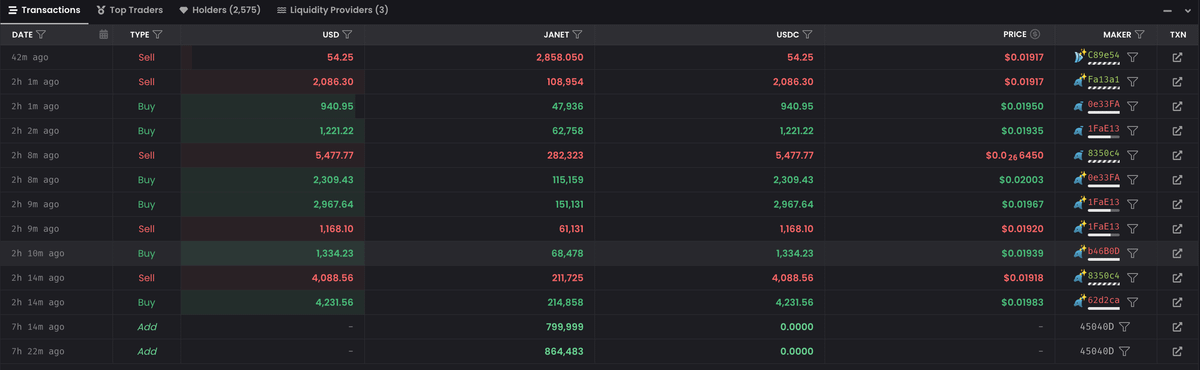This screenshot has height=370, width=1200.
Task: Open maker address C89e54
Action: (1103, 55)
